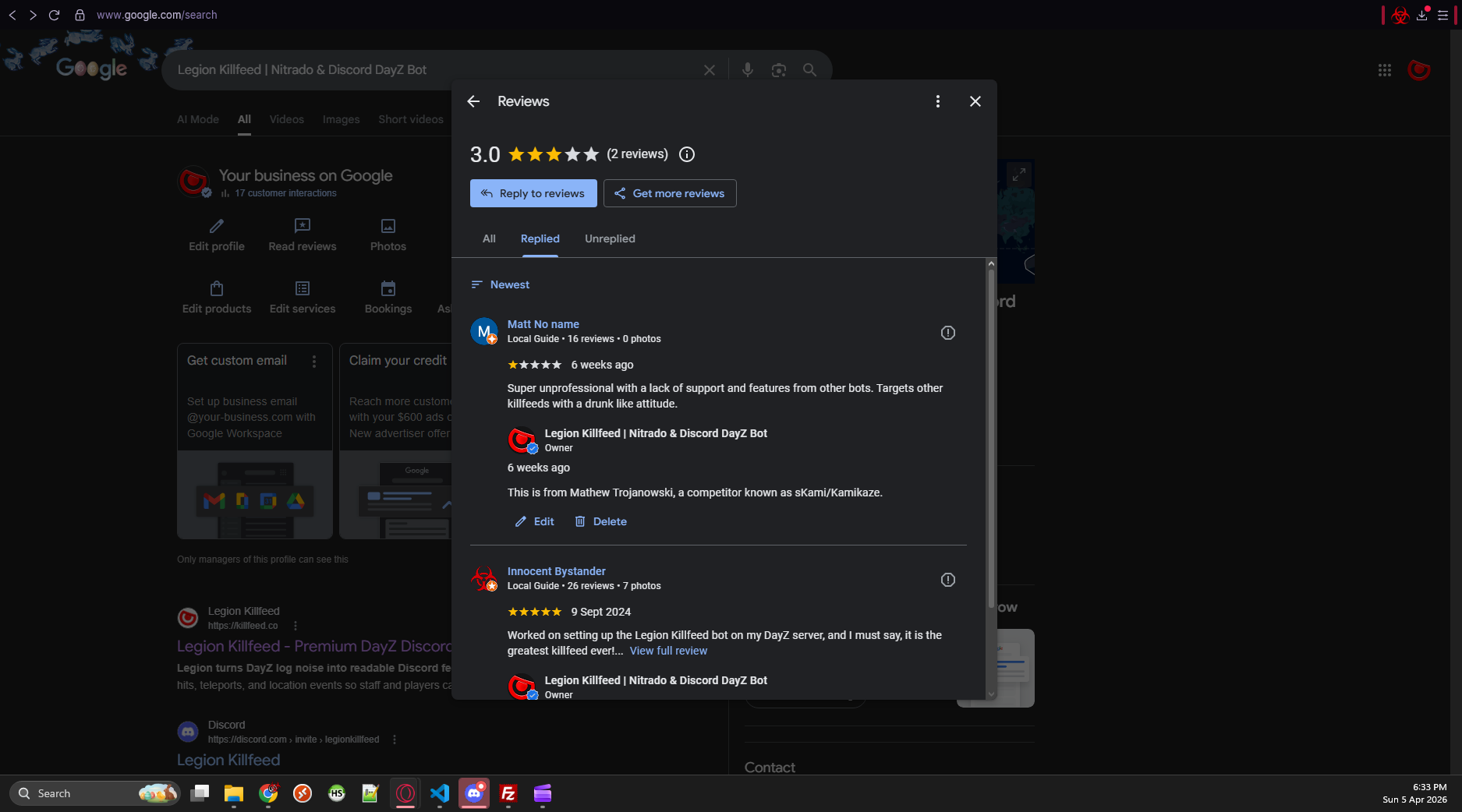This screenshot has width=1462, height=812.
Task: Open the Newest sort order dropdown
Action: pos(501,284)
